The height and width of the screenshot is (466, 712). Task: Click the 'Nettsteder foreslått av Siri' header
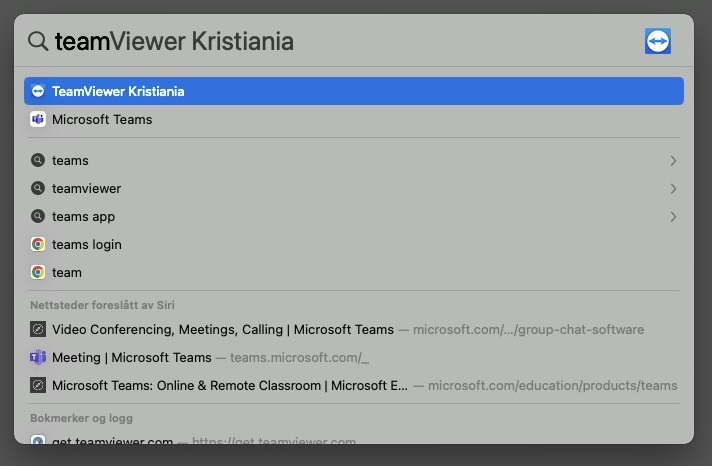[102, 305]
